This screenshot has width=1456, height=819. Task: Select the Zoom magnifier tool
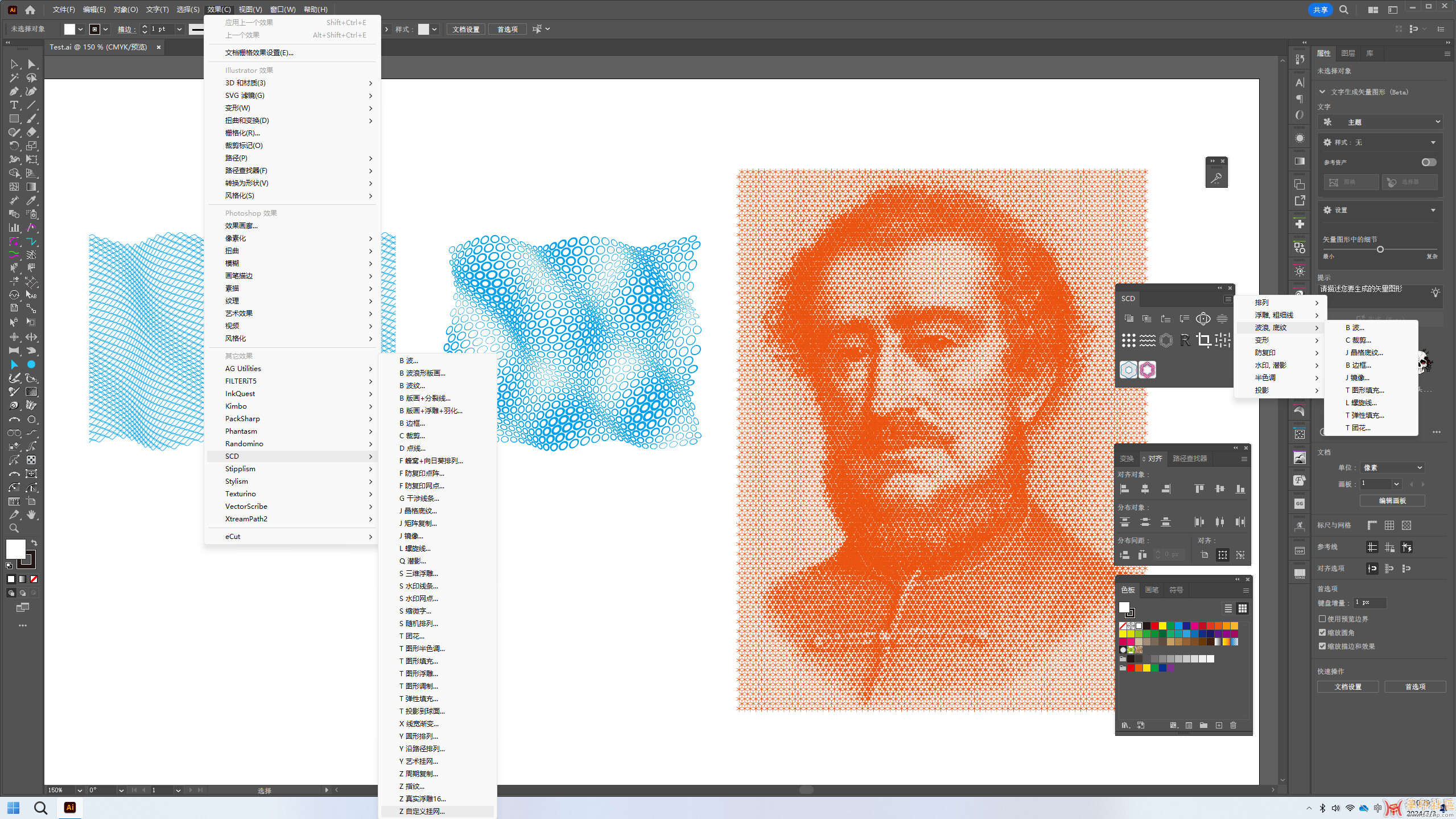14,528
